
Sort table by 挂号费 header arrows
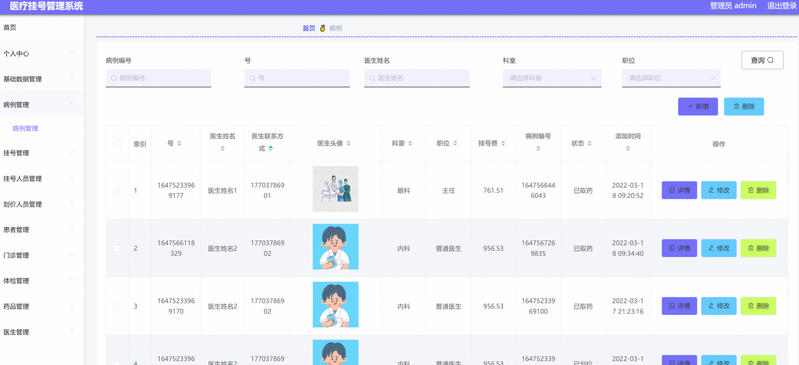tap(503, 144)
